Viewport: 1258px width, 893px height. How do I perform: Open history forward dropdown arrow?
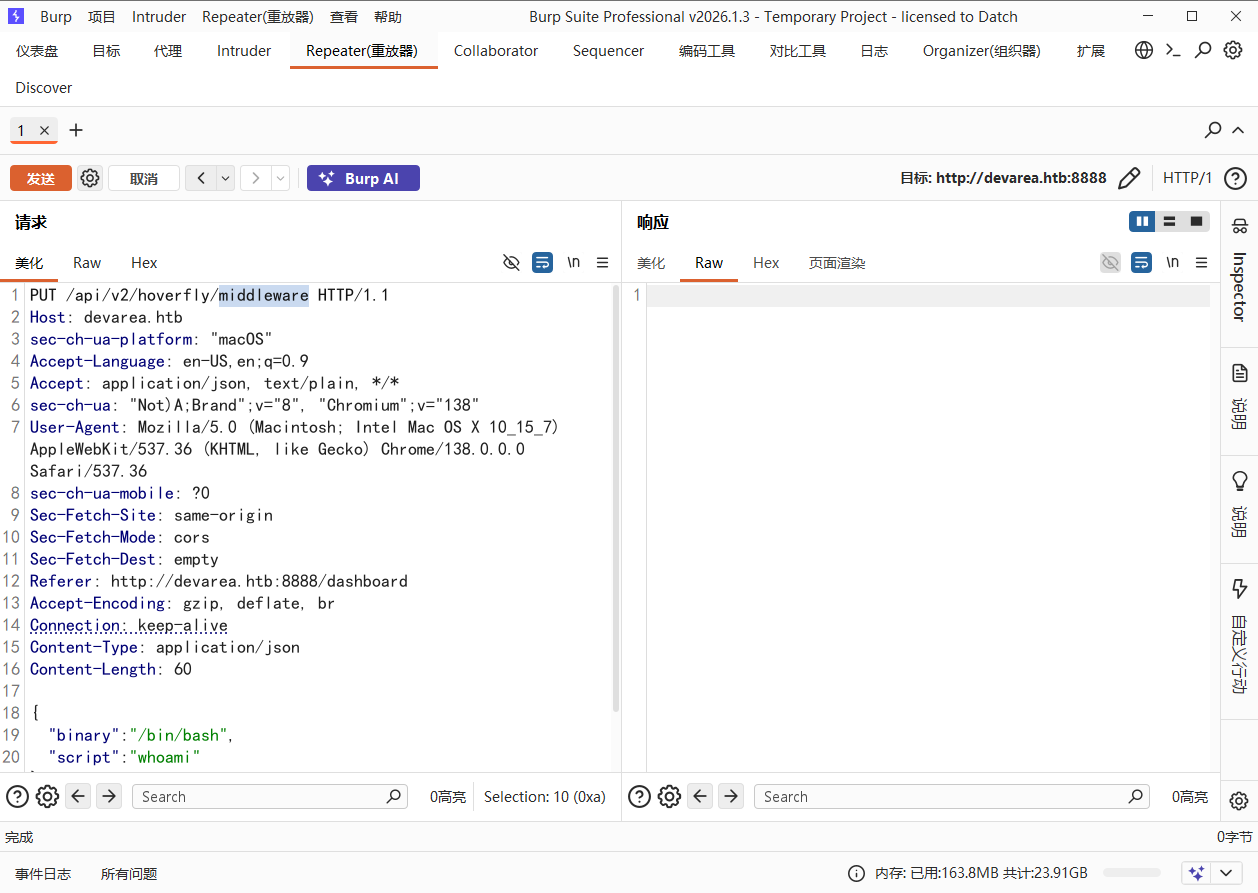pyautogui.click(x=280, y=178)
